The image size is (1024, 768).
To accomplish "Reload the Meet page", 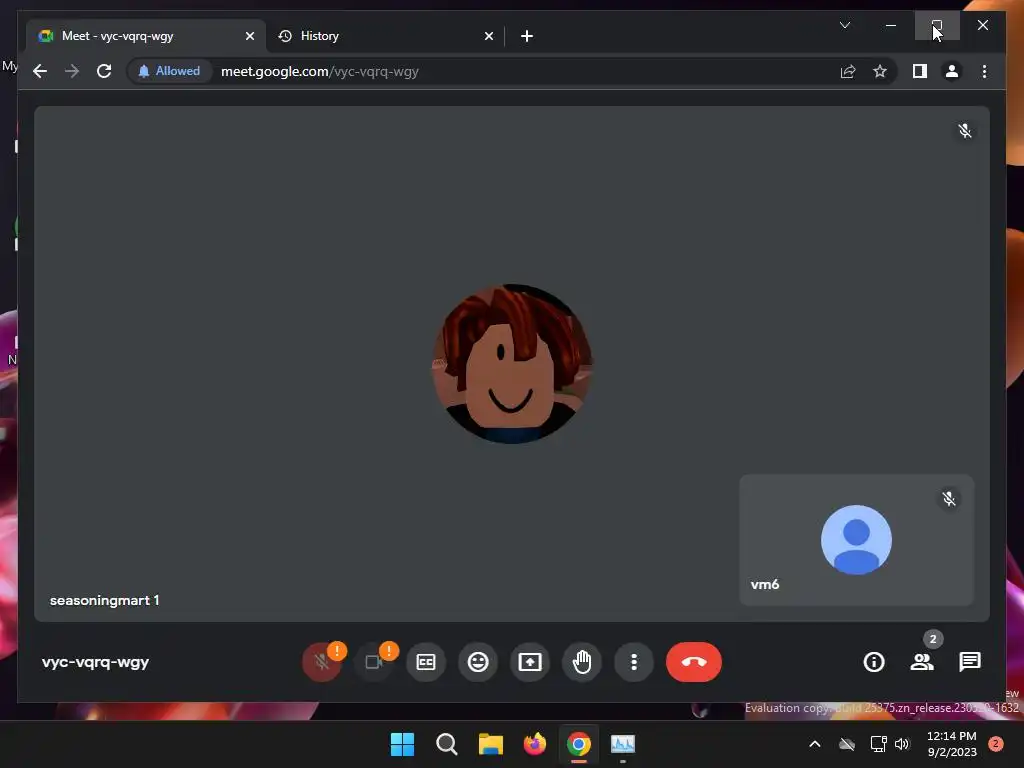I will tap(104, 71).
